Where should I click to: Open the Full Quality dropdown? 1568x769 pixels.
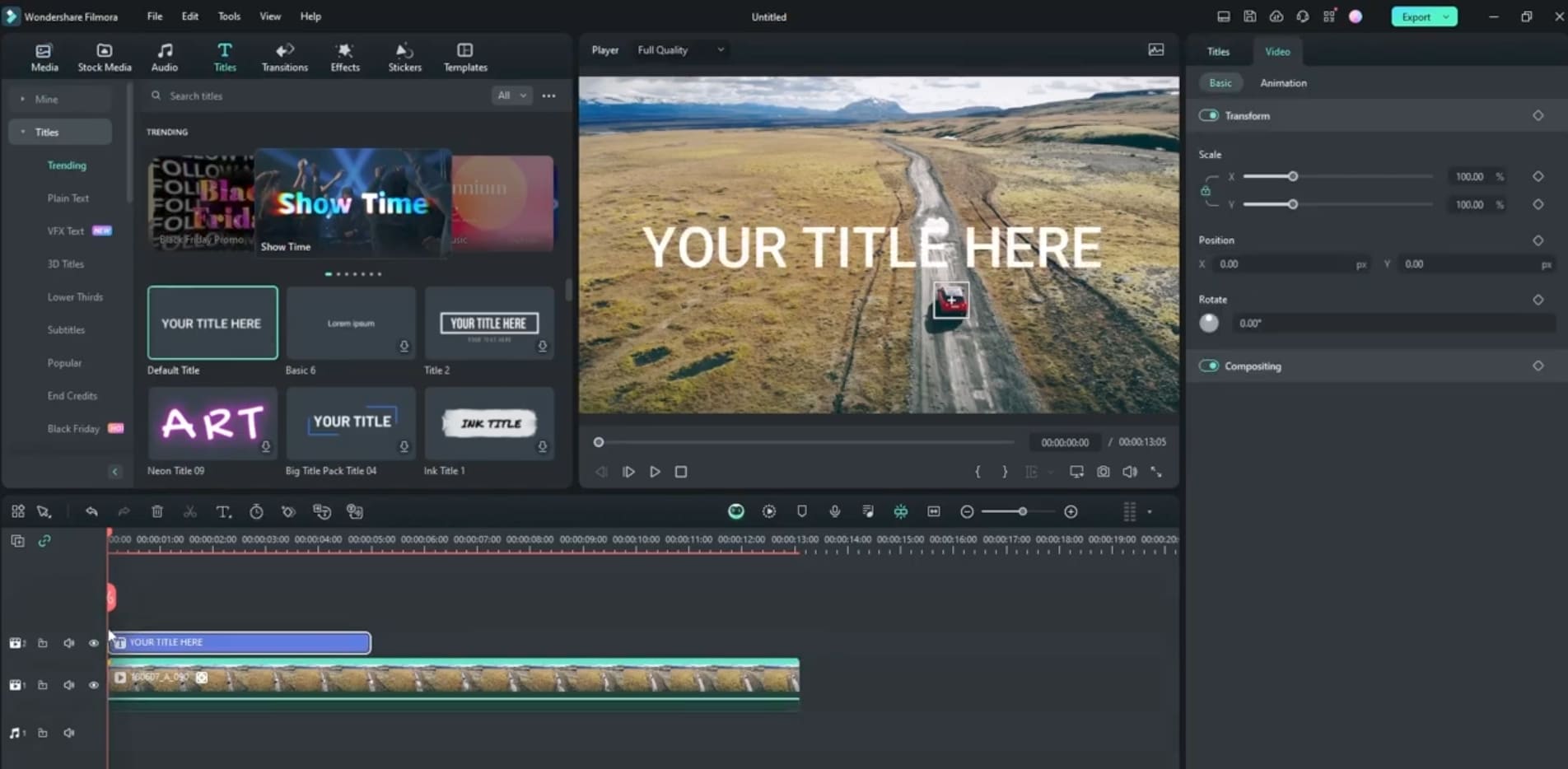(680, 50)
